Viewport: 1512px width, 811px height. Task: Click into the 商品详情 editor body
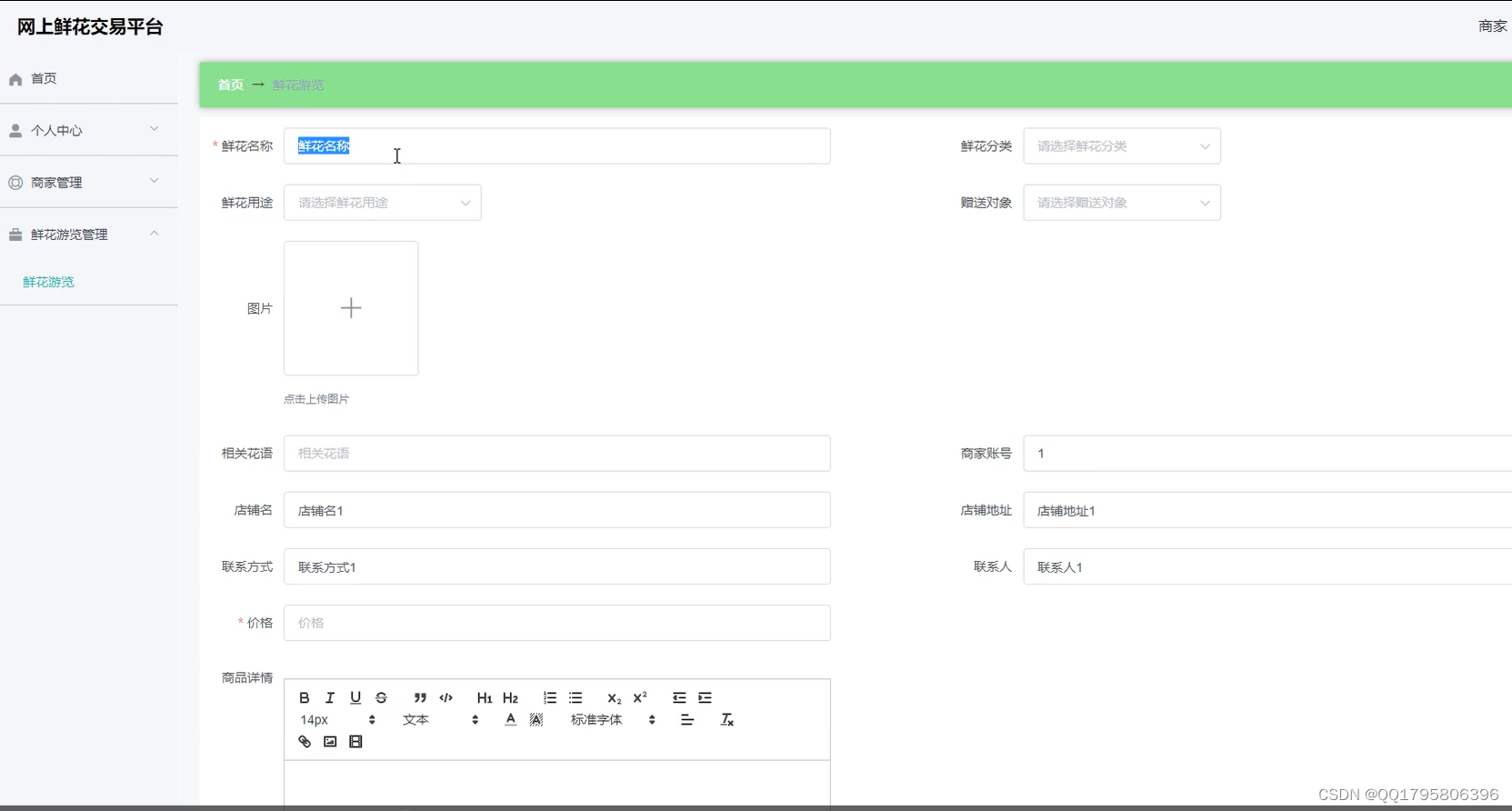pos(557,784)
